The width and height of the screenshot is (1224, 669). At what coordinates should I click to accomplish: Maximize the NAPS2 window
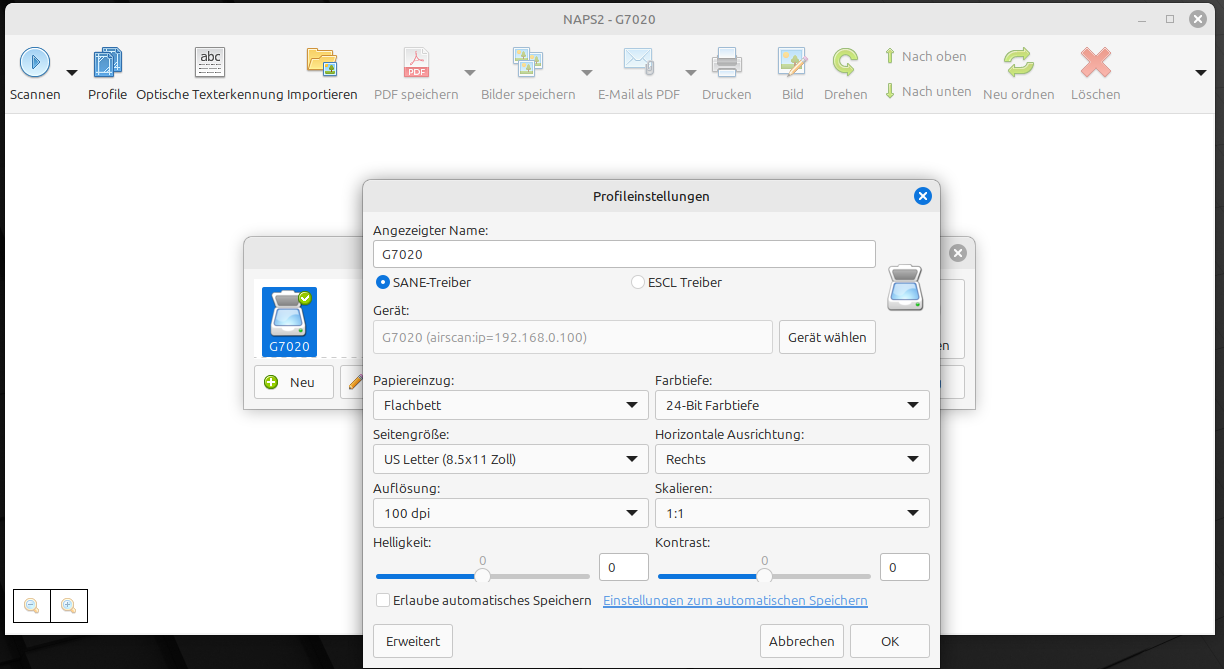pos(1170,19)
